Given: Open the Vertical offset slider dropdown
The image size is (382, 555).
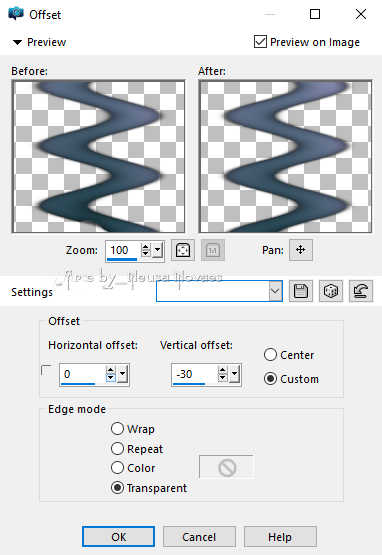Looking at the screenshot, I should click(x=234, y=374).
